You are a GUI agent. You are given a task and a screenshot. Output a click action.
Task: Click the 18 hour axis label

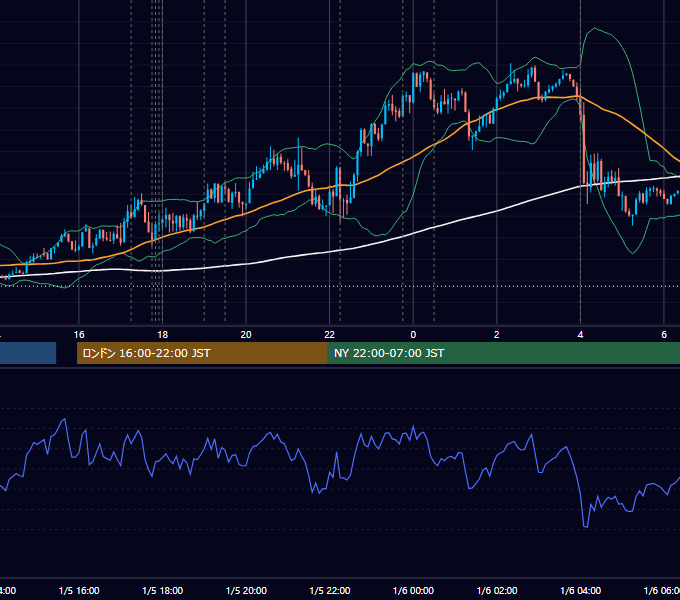pyautogui.click(x=162, y=335)
